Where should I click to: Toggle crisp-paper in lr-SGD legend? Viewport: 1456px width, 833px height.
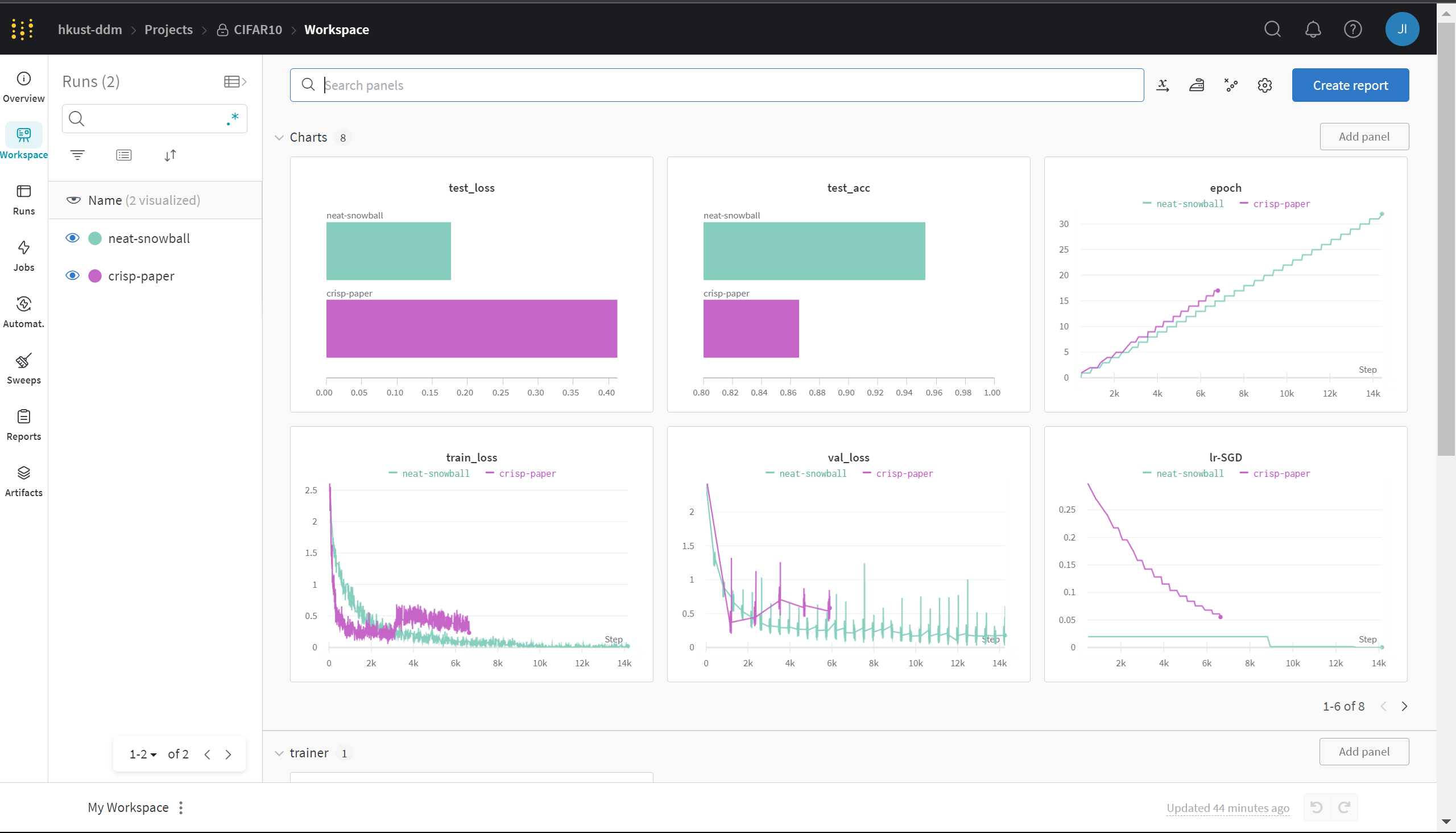1275,474
